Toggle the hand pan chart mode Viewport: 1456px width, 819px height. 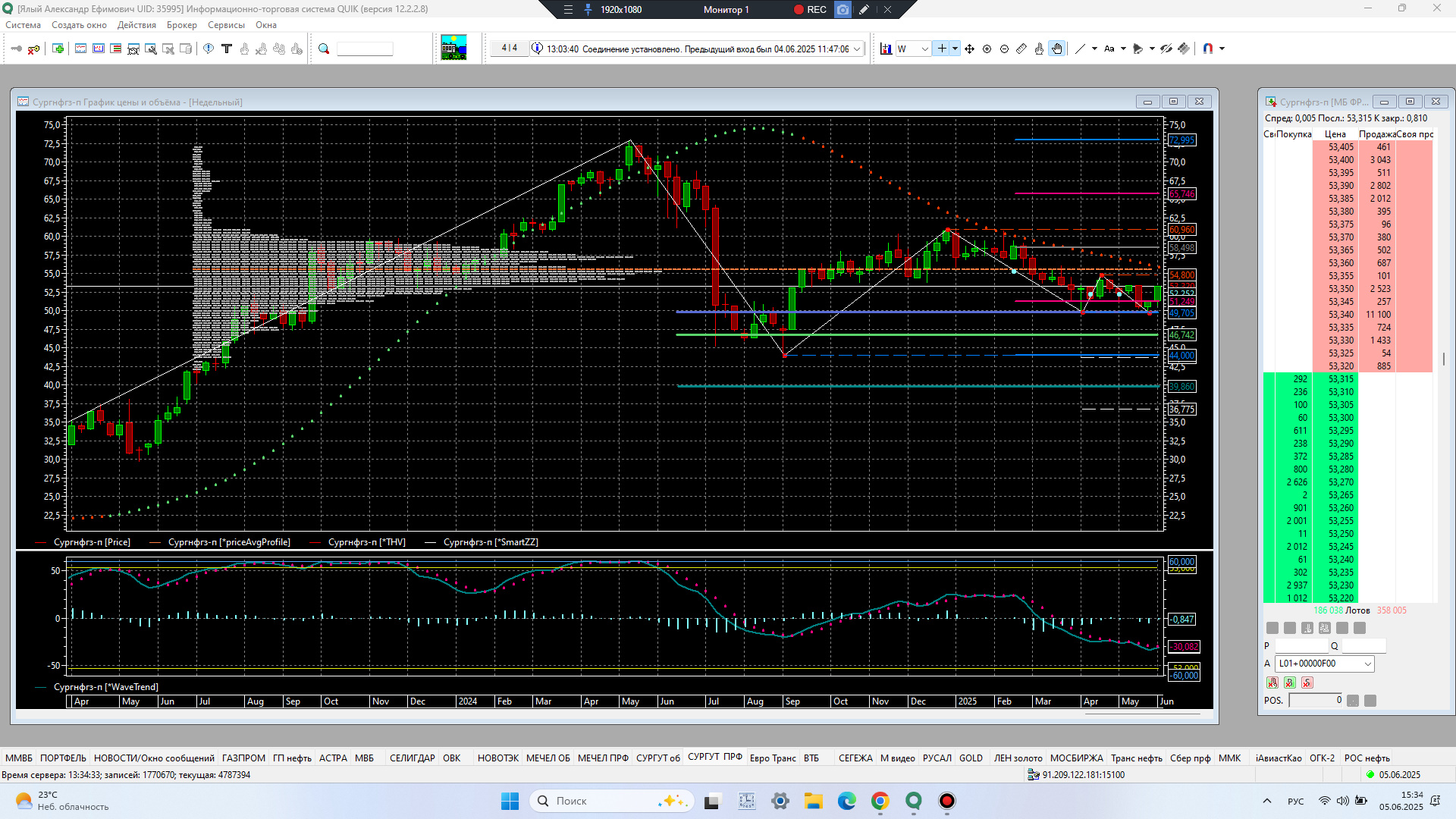click(x=1057, y=49)
